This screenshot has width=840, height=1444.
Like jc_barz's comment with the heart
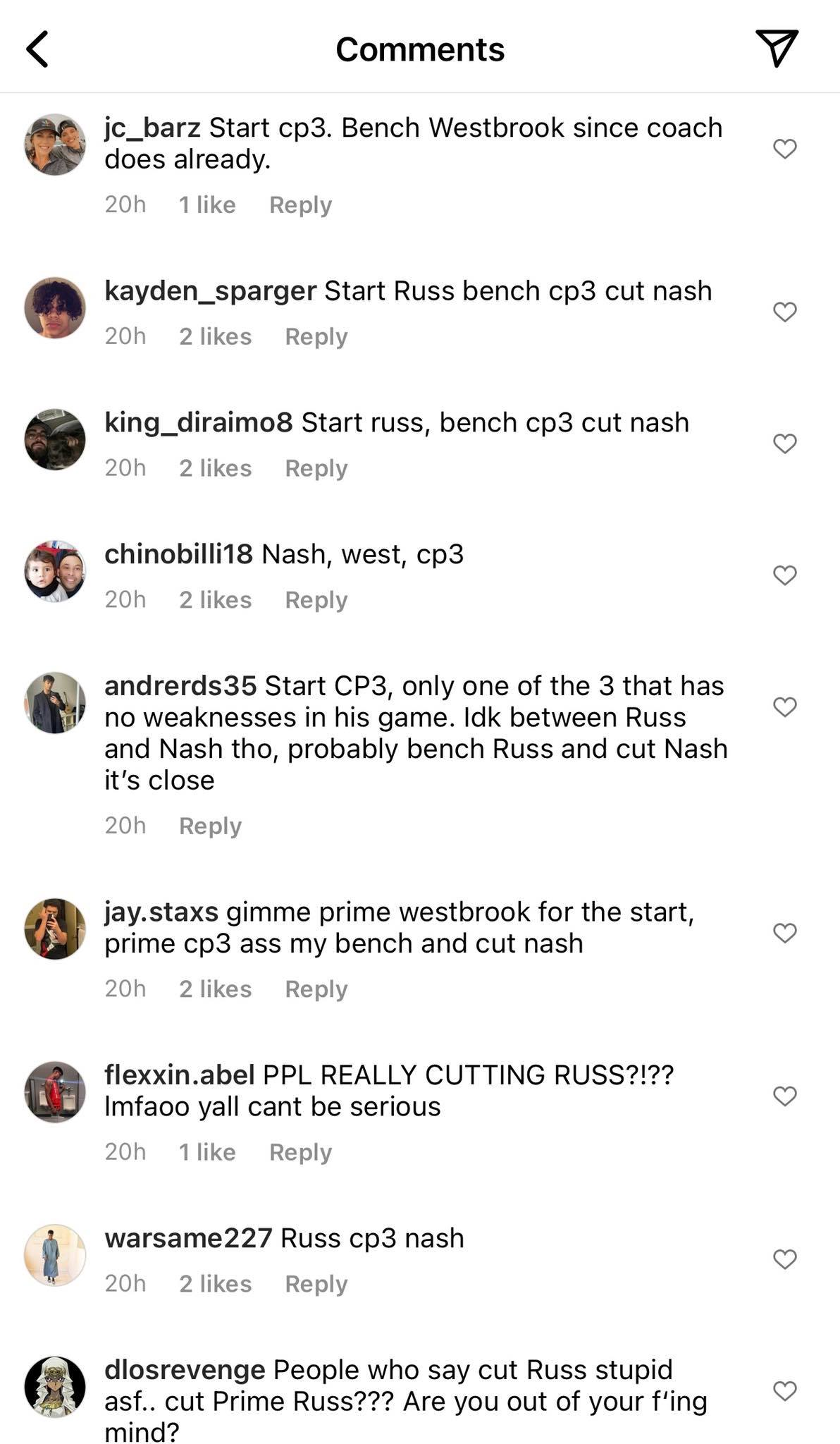click(x=784, y=149)
